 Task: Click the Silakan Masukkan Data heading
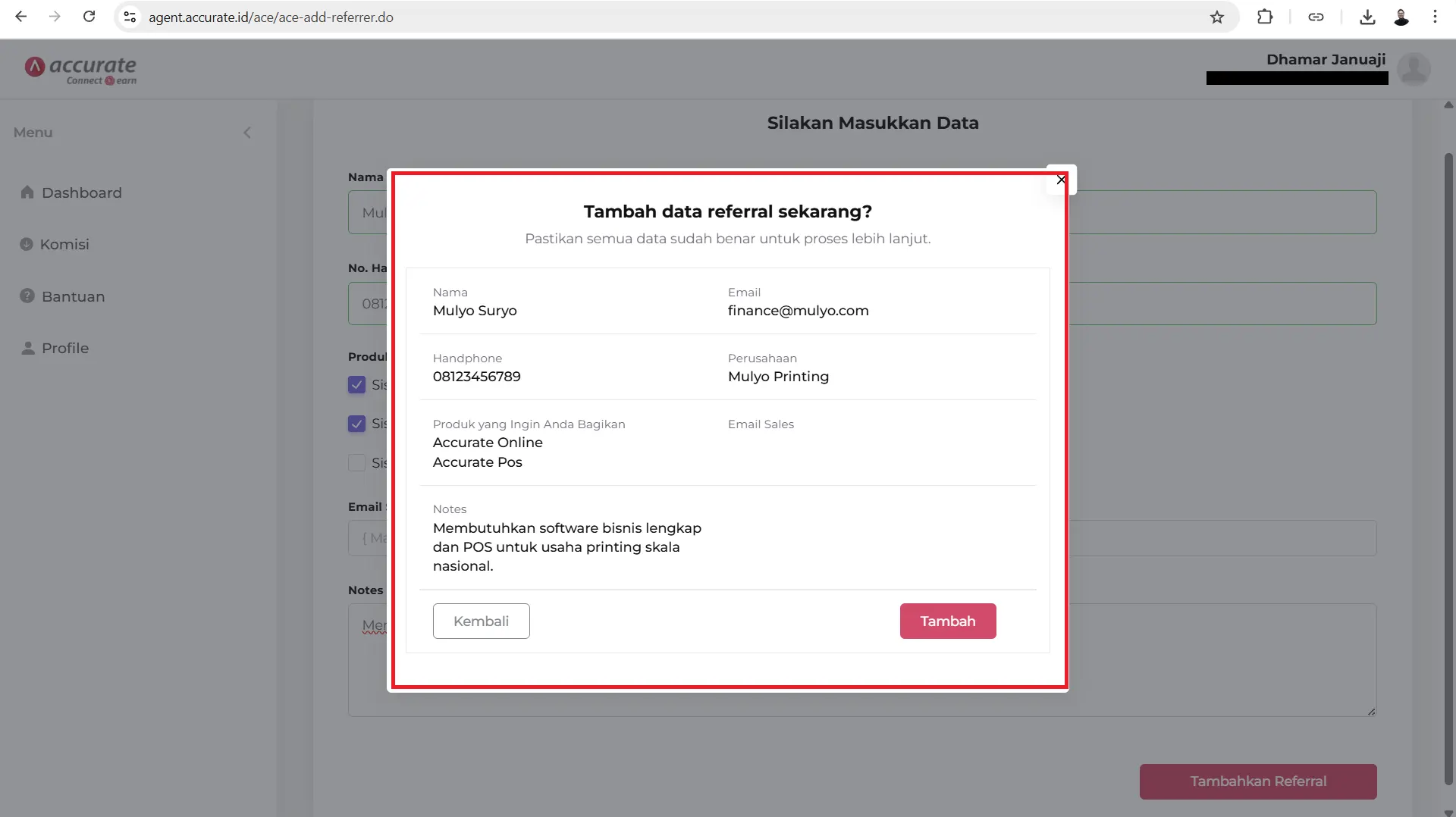873,123
